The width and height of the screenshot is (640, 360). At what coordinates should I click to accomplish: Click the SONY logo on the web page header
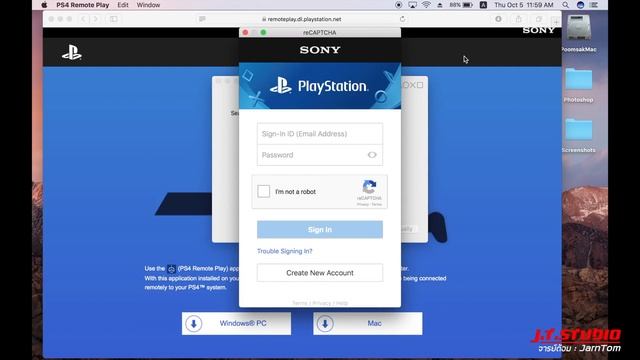click(538, 31)
